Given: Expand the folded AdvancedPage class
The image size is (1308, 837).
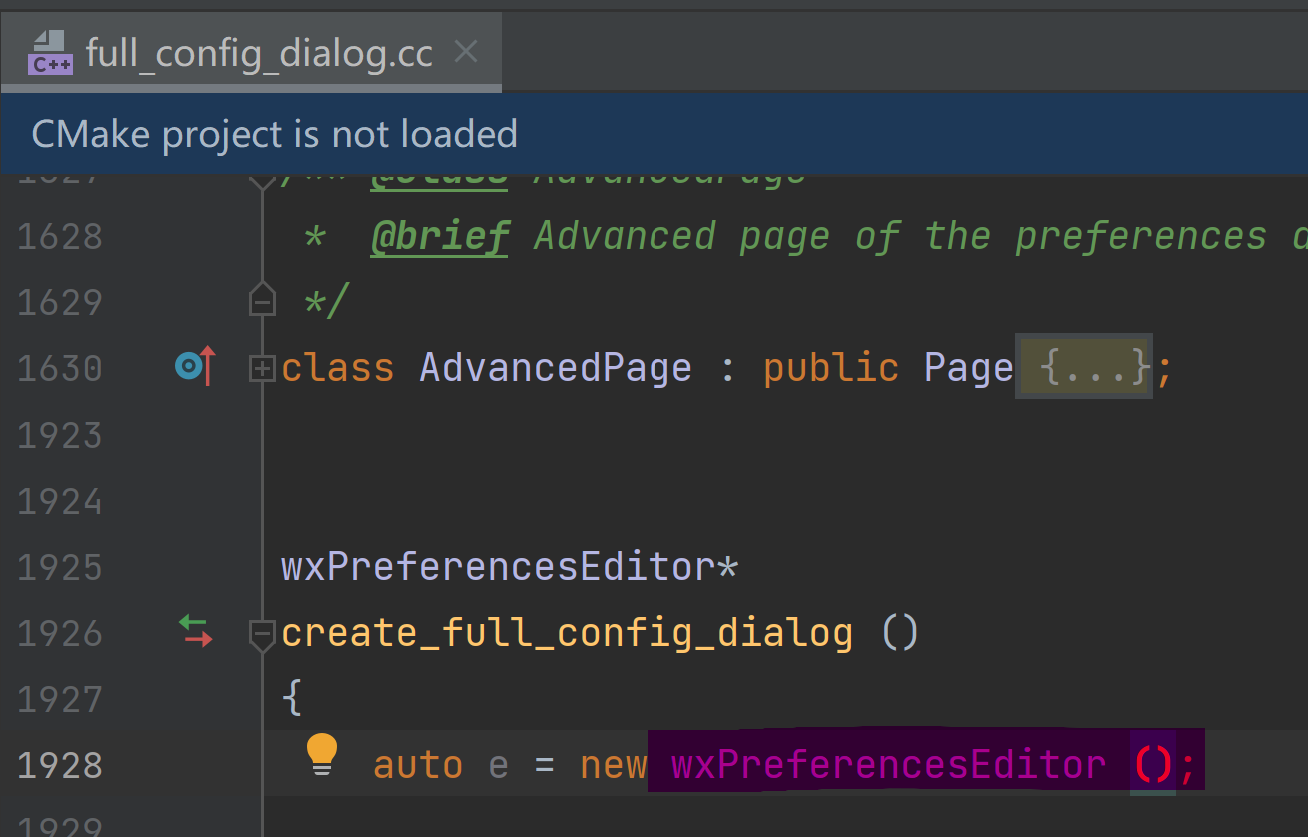Looking at the screenshot, I should (x=262, y=369).
